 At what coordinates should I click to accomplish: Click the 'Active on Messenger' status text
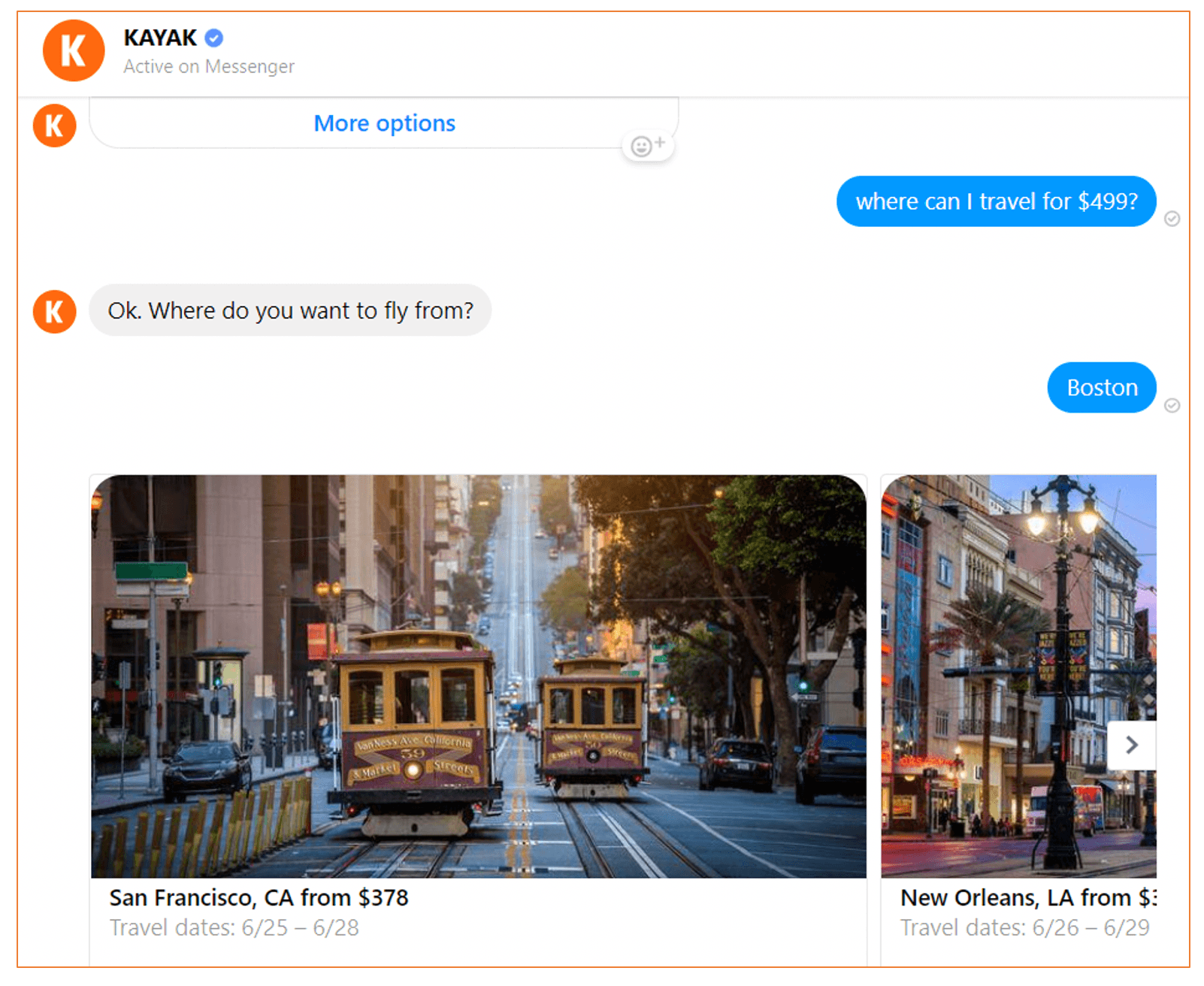[x=209, y=67]
